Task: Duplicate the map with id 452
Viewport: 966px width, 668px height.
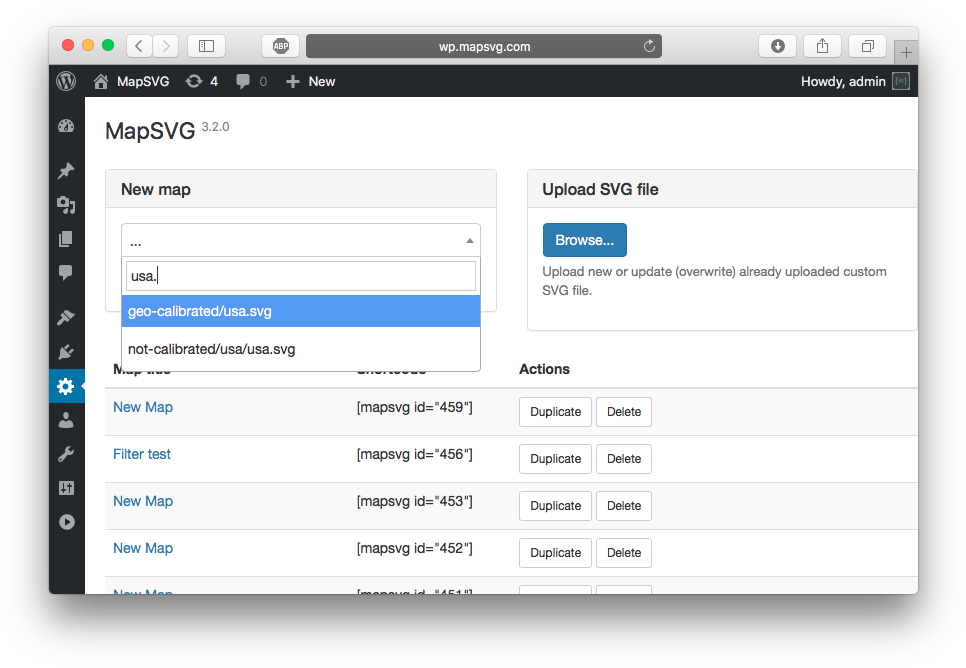Action: [555, 552]
